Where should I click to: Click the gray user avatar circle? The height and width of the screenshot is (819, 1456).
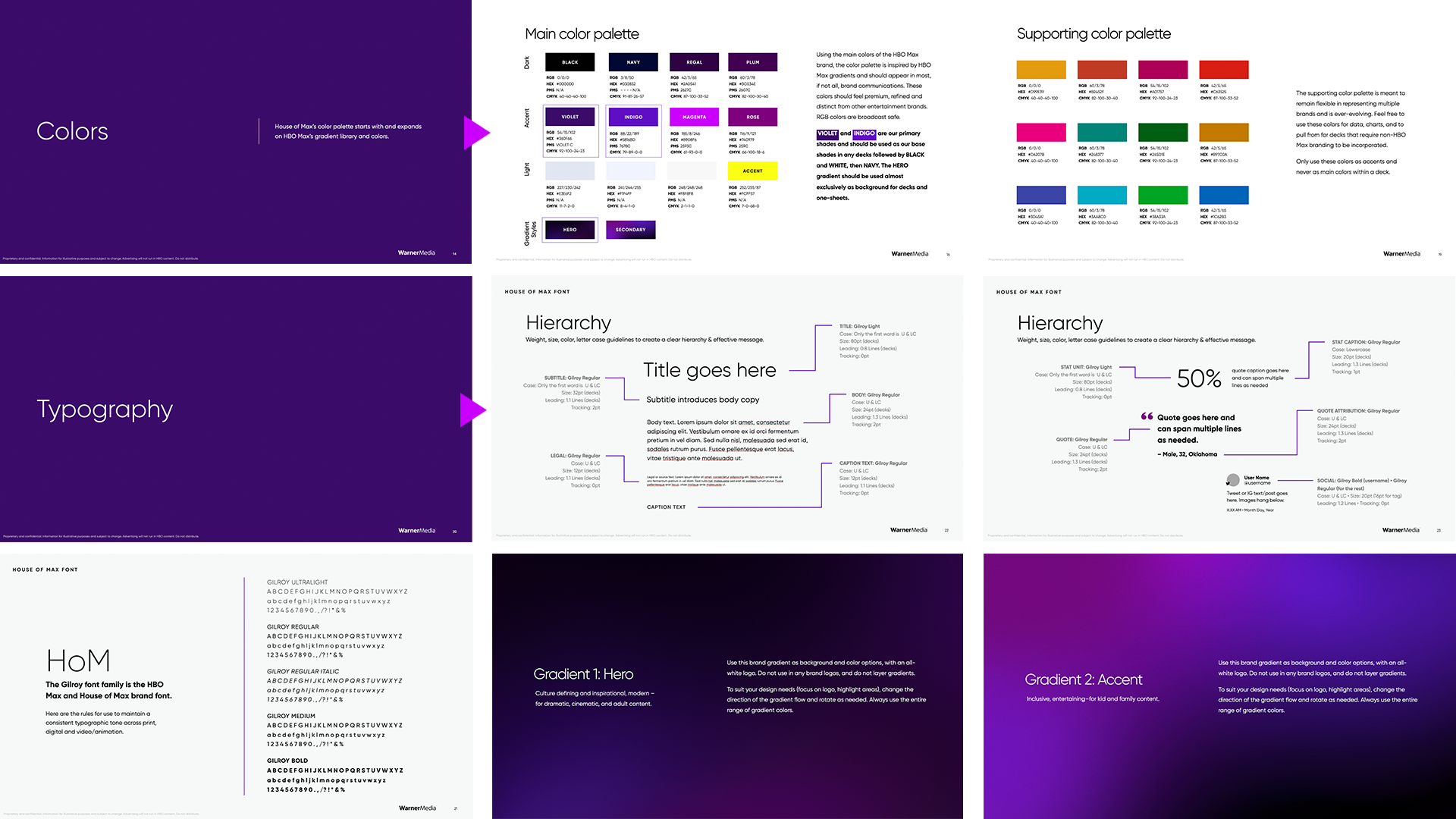1233,480
